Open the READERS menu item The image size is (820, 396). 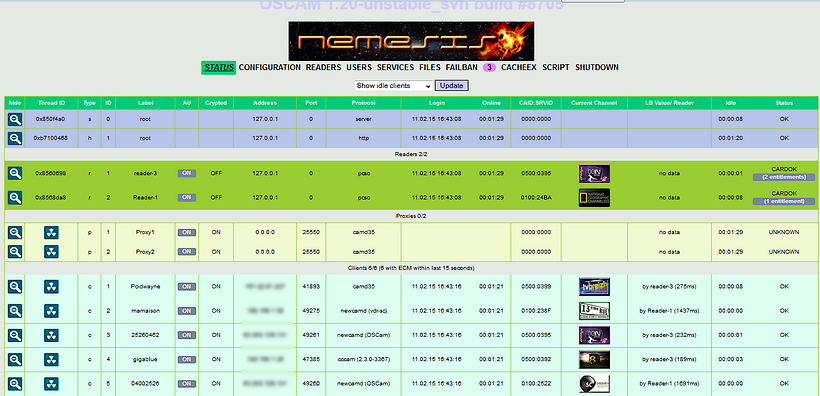[323, 67]
